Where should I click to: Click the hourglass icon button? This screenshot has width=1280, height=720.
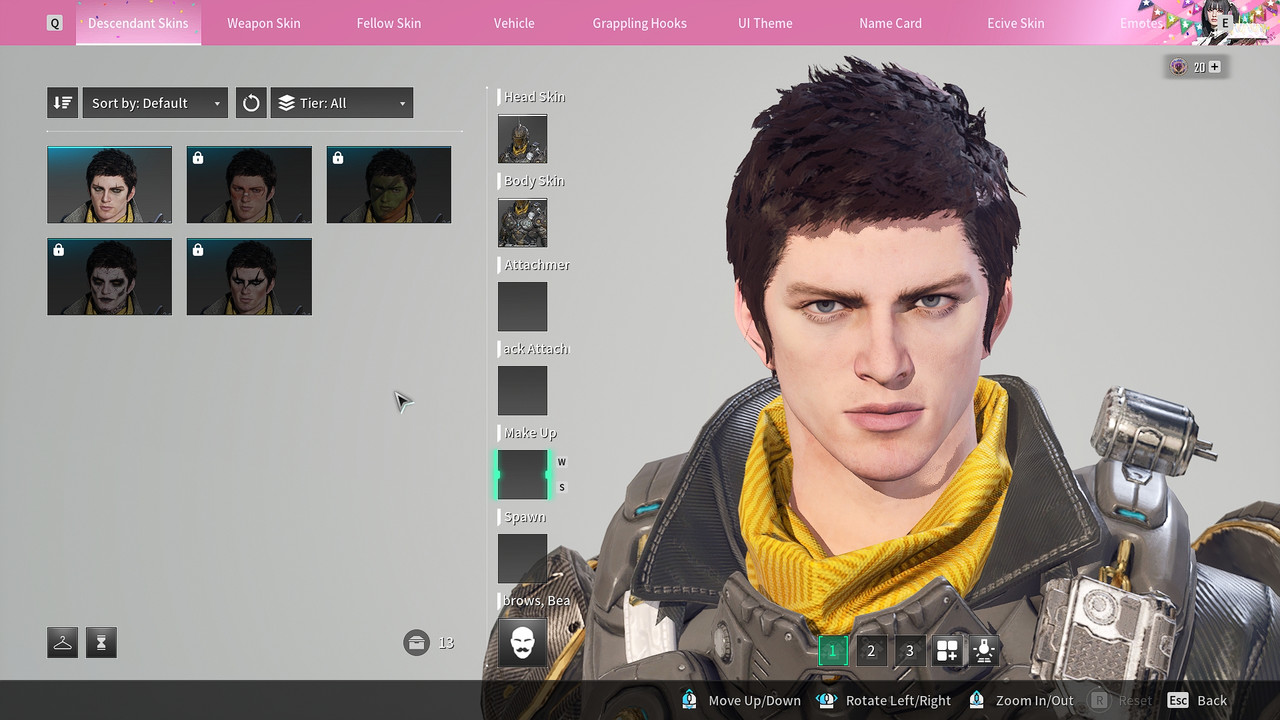click(101, 642)
